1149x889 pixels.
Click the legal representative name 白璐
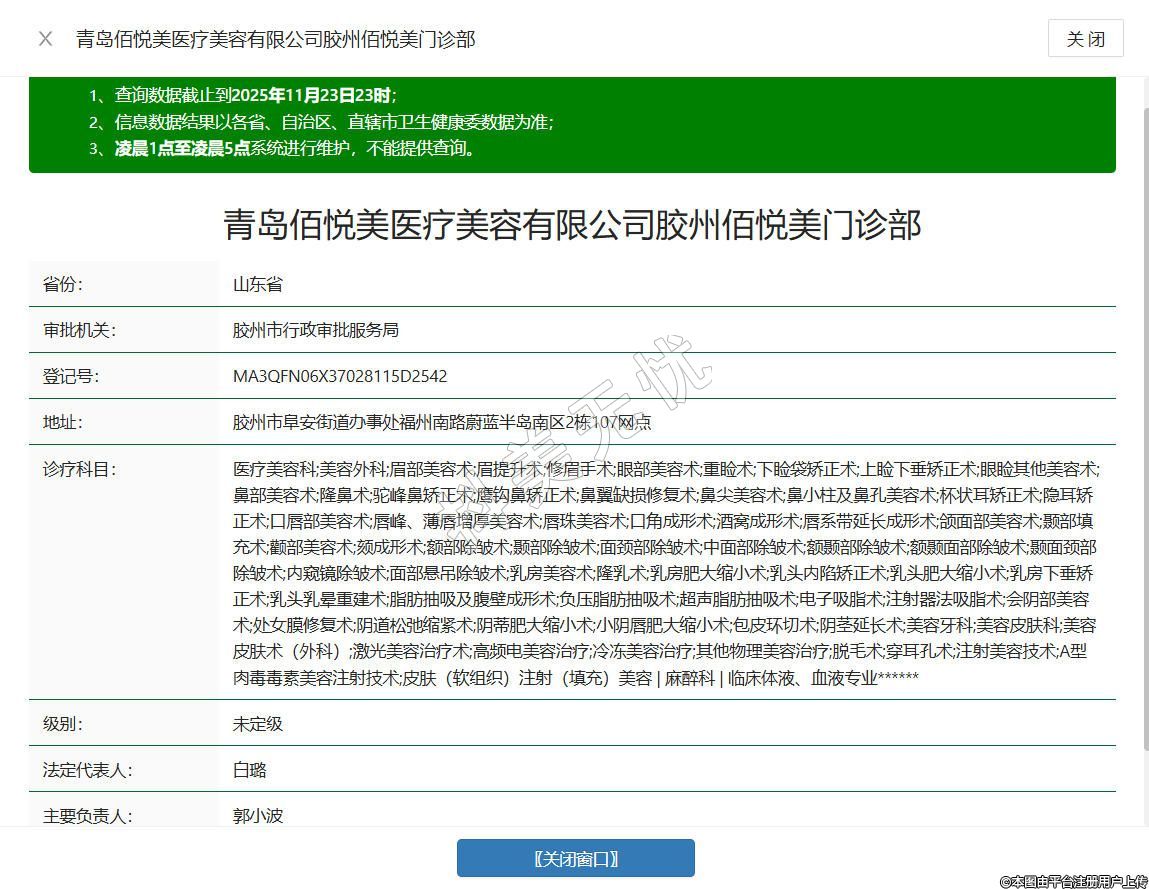[250, 770]
